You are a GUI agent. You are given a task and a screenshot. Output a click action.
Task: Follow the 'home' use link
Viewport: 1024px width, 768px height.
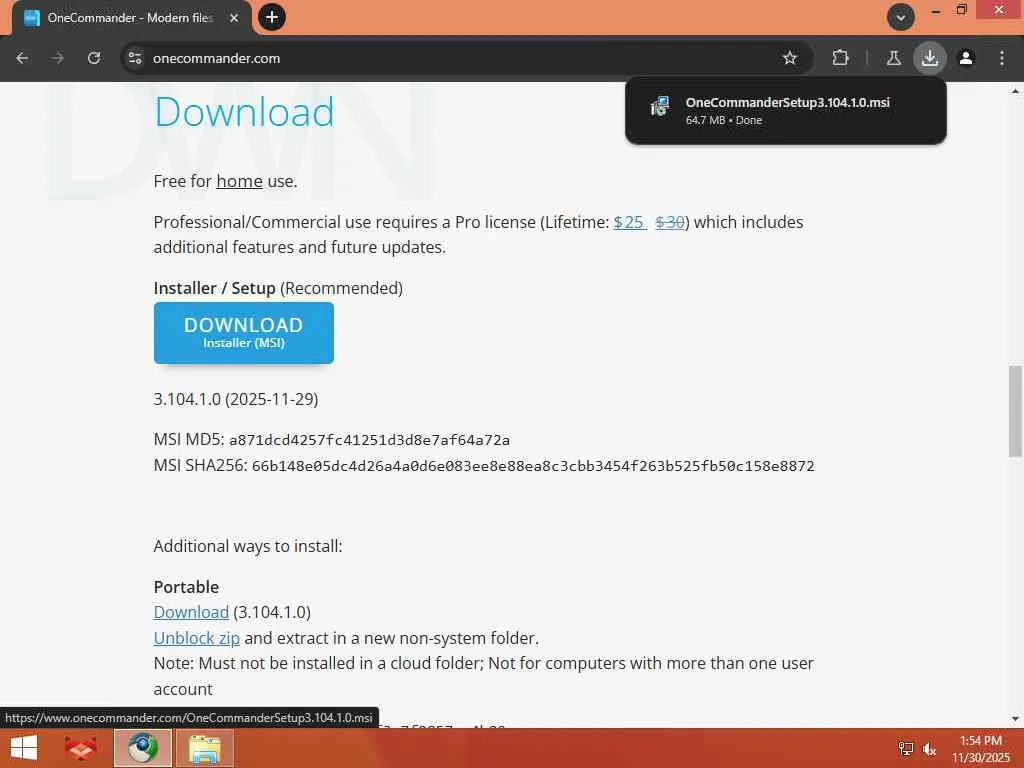pos(239,182)
